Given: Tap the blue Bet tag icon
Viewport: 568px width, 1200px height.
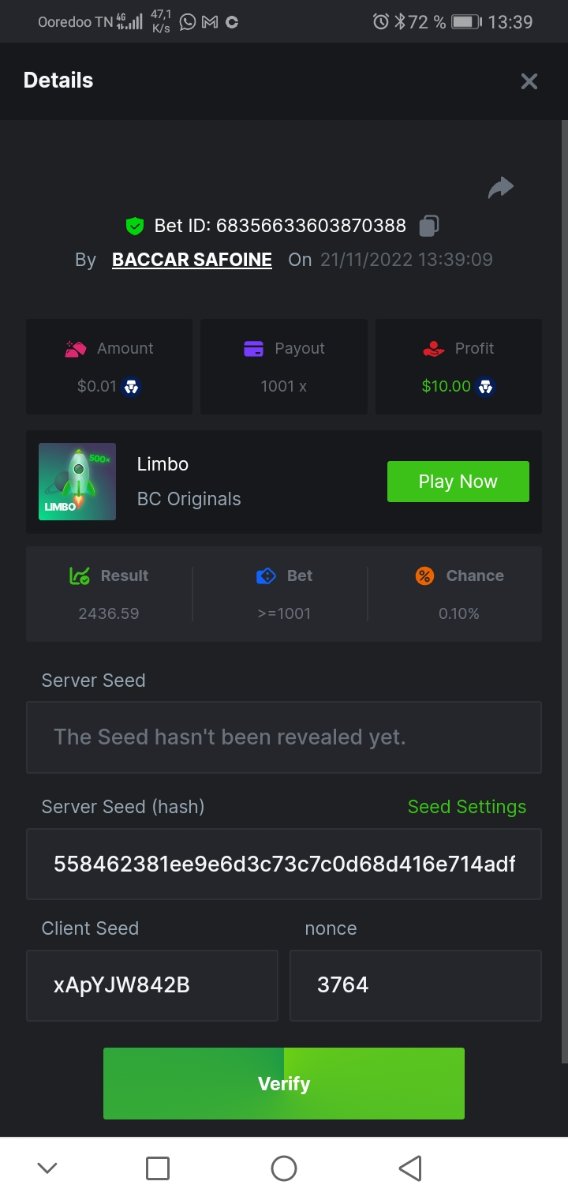Looking at the screenshot, I should [266, 576].
